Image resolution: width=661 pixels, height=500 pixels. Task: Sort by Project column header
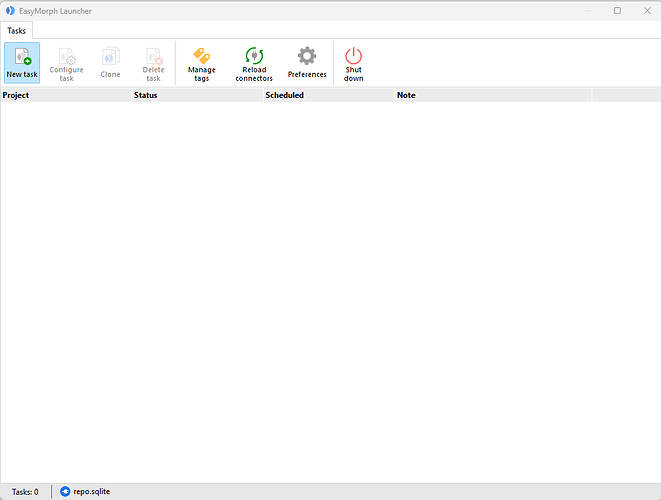(x=66, y=95)
